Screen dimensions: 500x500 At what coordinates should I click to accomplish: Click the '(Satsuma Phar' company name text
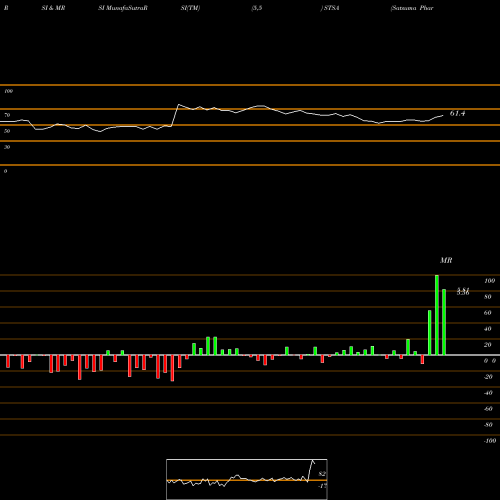click(412, 8)
